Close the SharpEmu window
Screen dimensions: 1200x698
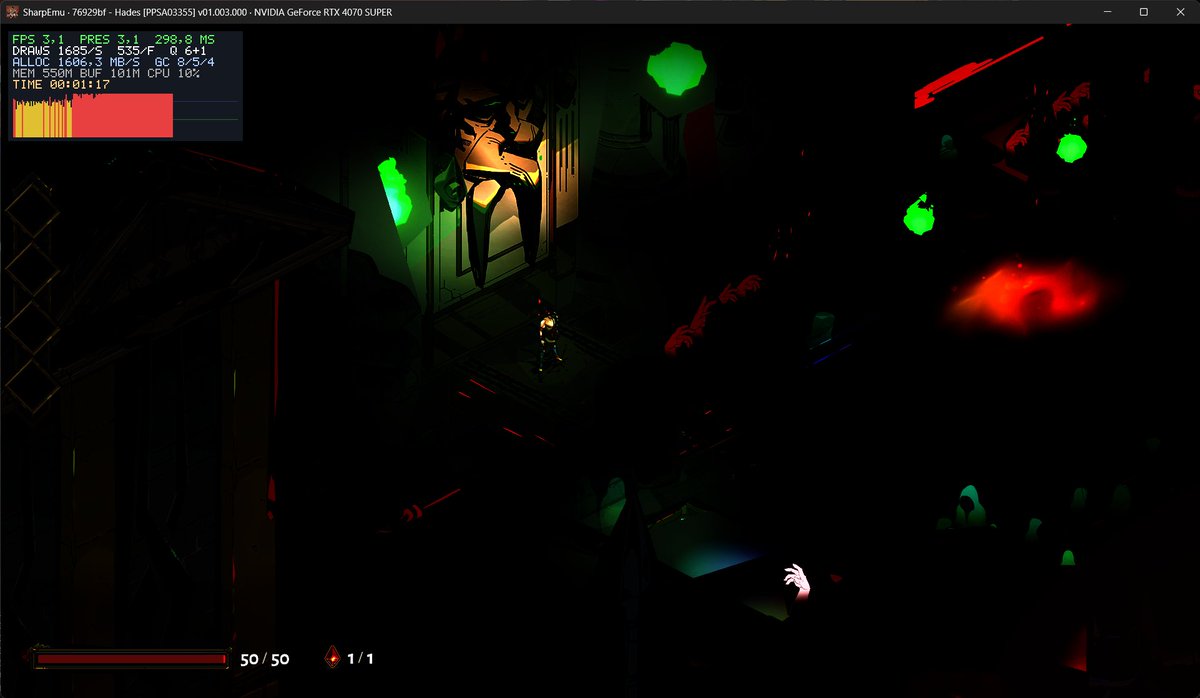(x=1180, y=11)
